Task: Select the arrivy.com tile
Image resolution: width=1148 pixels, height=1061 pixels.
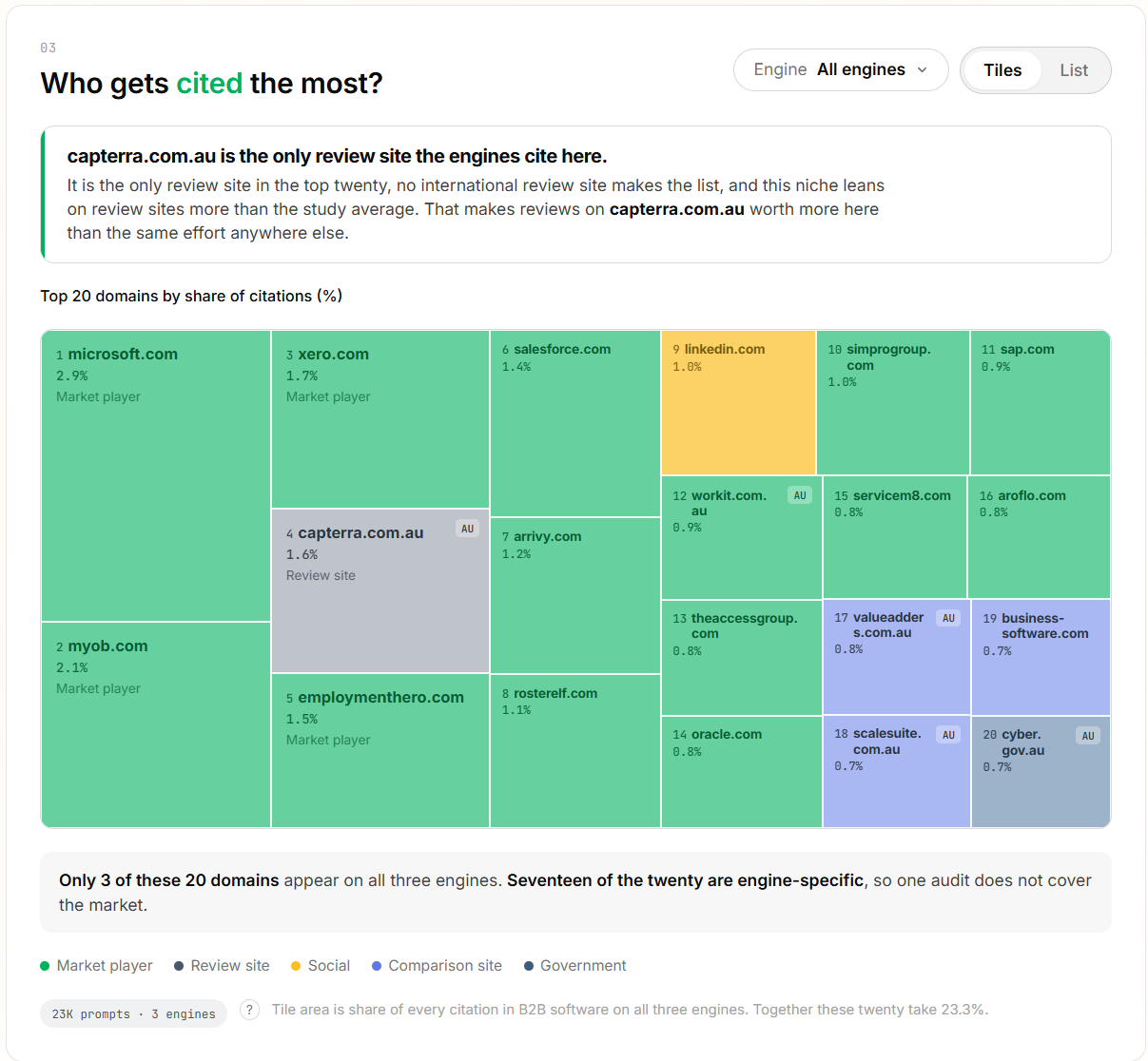Action: click(x=575, y=596)
